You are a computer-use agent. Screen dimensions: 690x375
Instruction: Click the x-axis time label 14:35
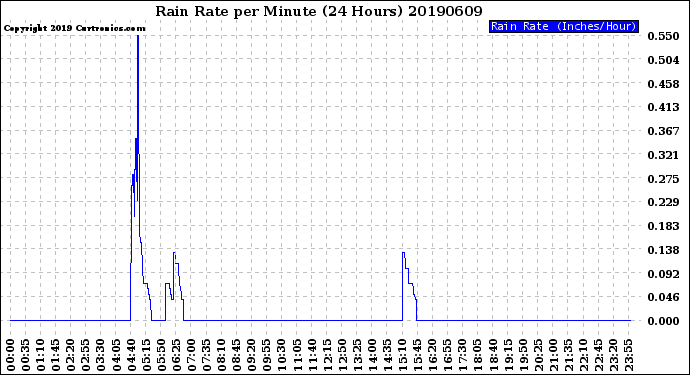pyautogui.click(x=388, y=355)
